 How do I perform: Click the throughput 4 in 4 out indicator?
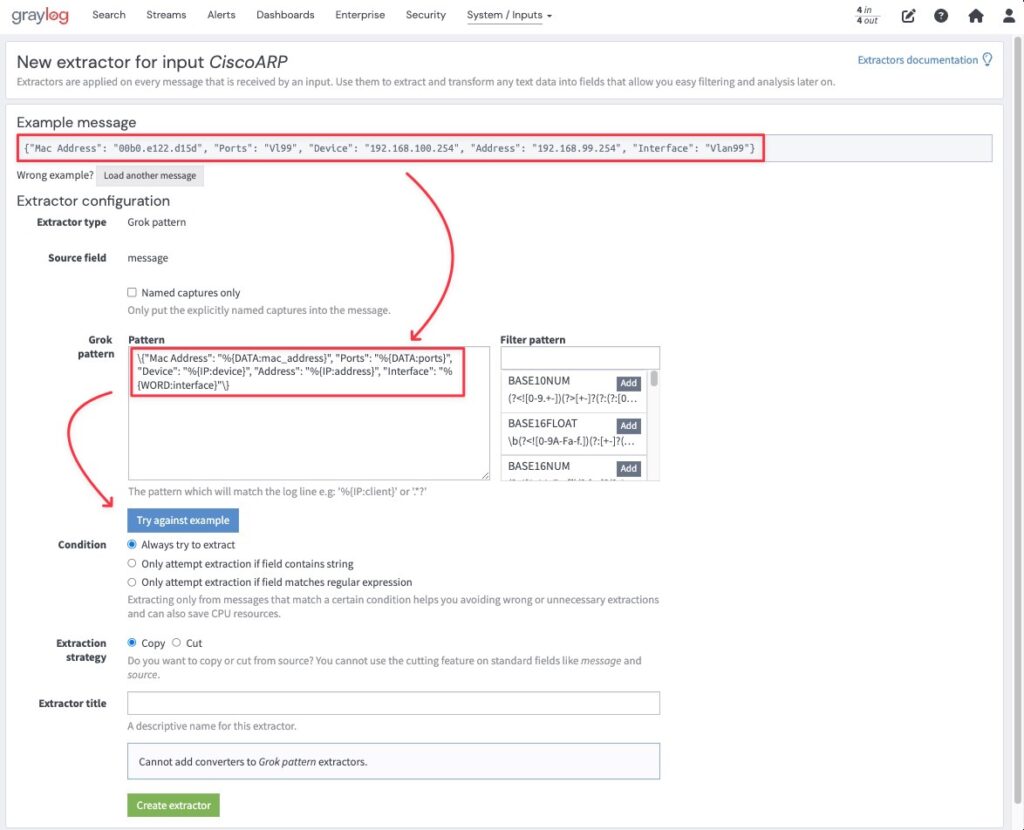[867, 15]
